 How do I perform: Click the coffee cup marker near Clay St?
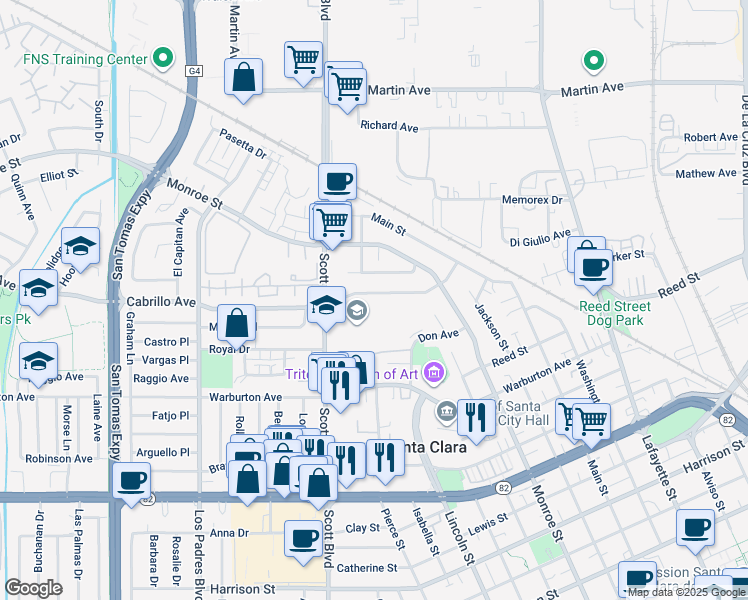[x=303, y=539]
